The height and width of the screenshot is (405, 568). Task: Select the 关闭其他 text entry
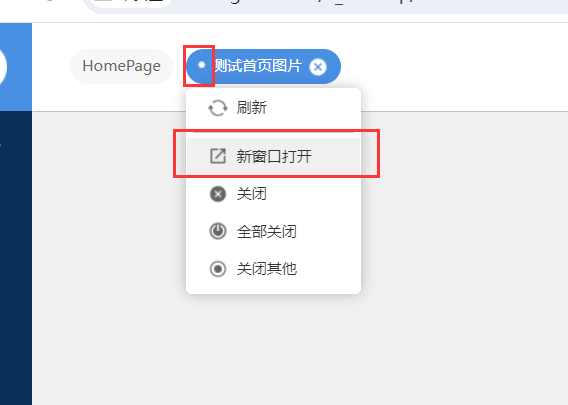267,269
